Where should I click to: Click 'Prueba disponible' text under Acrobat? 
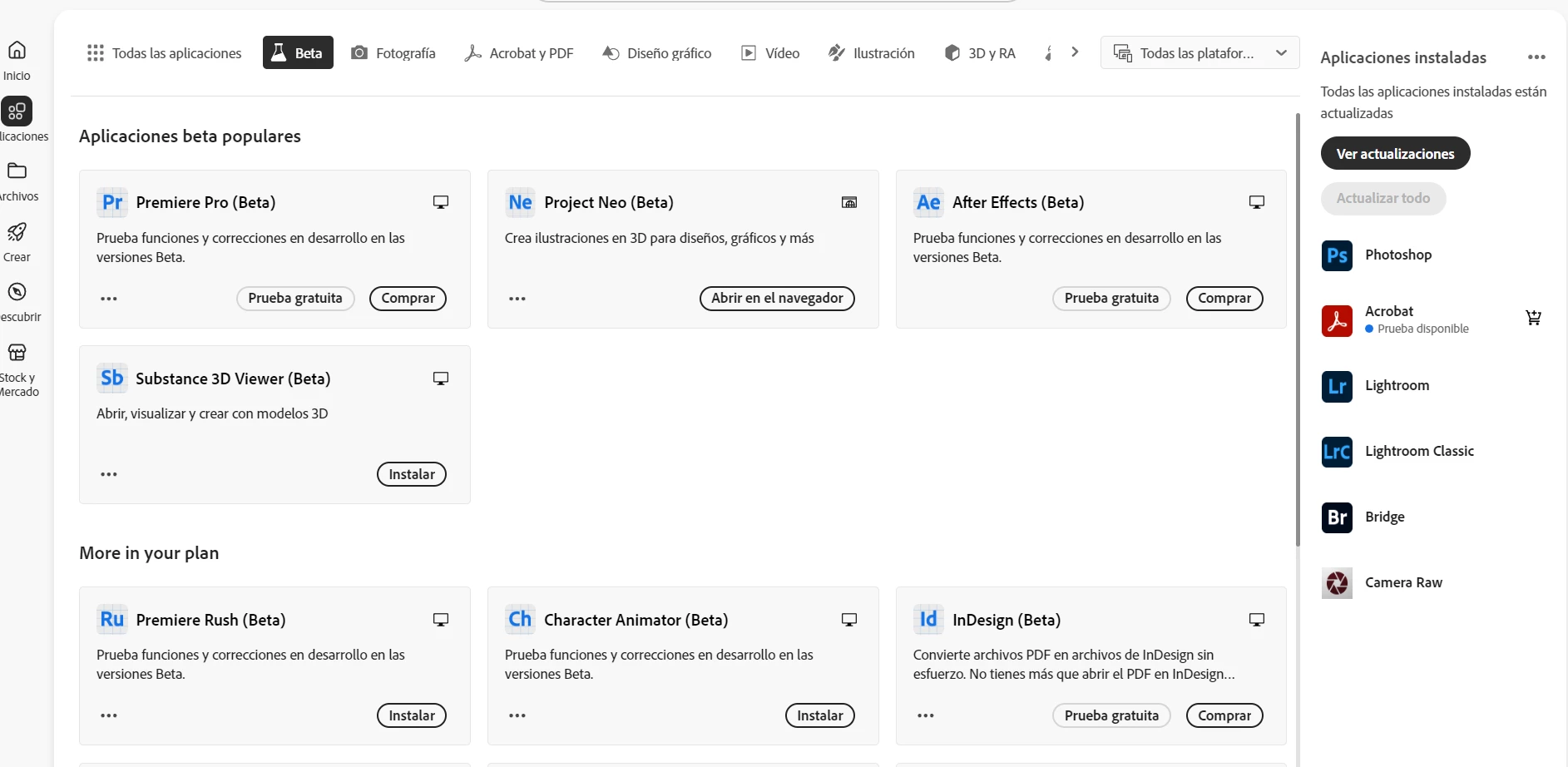[1423, 329]
